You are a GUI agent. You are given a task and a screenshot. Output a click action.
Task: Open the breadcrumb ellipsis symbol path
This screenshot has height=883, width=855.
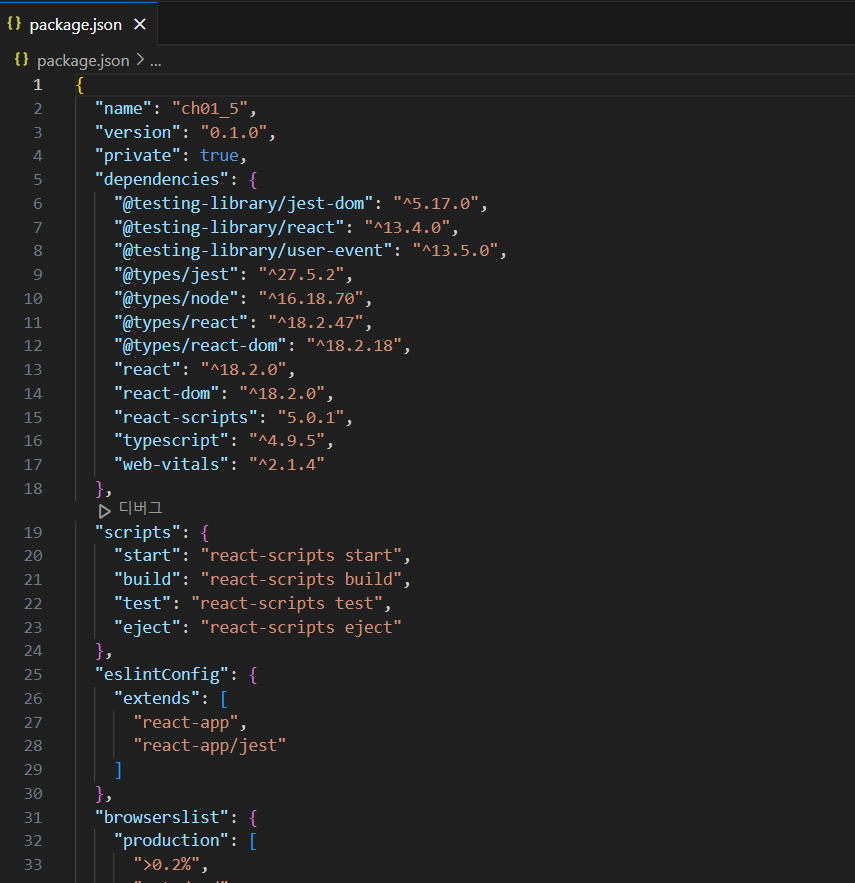155,61
